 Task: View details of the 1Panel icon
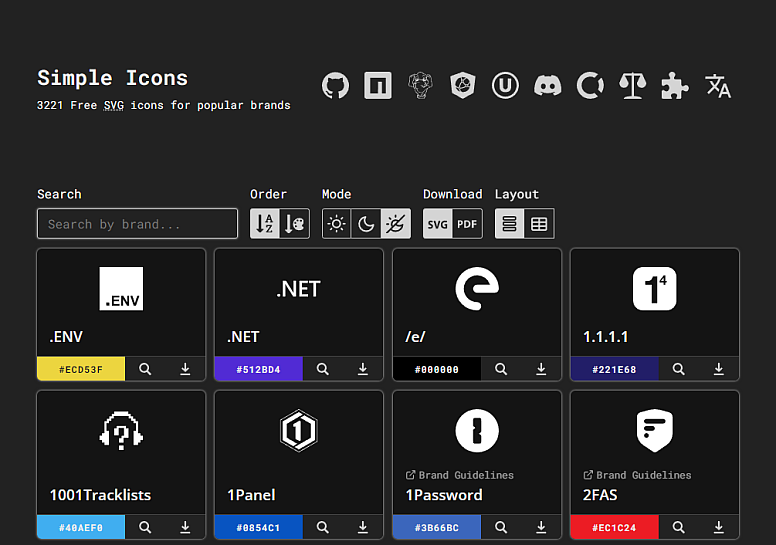(x=323, y=527)
